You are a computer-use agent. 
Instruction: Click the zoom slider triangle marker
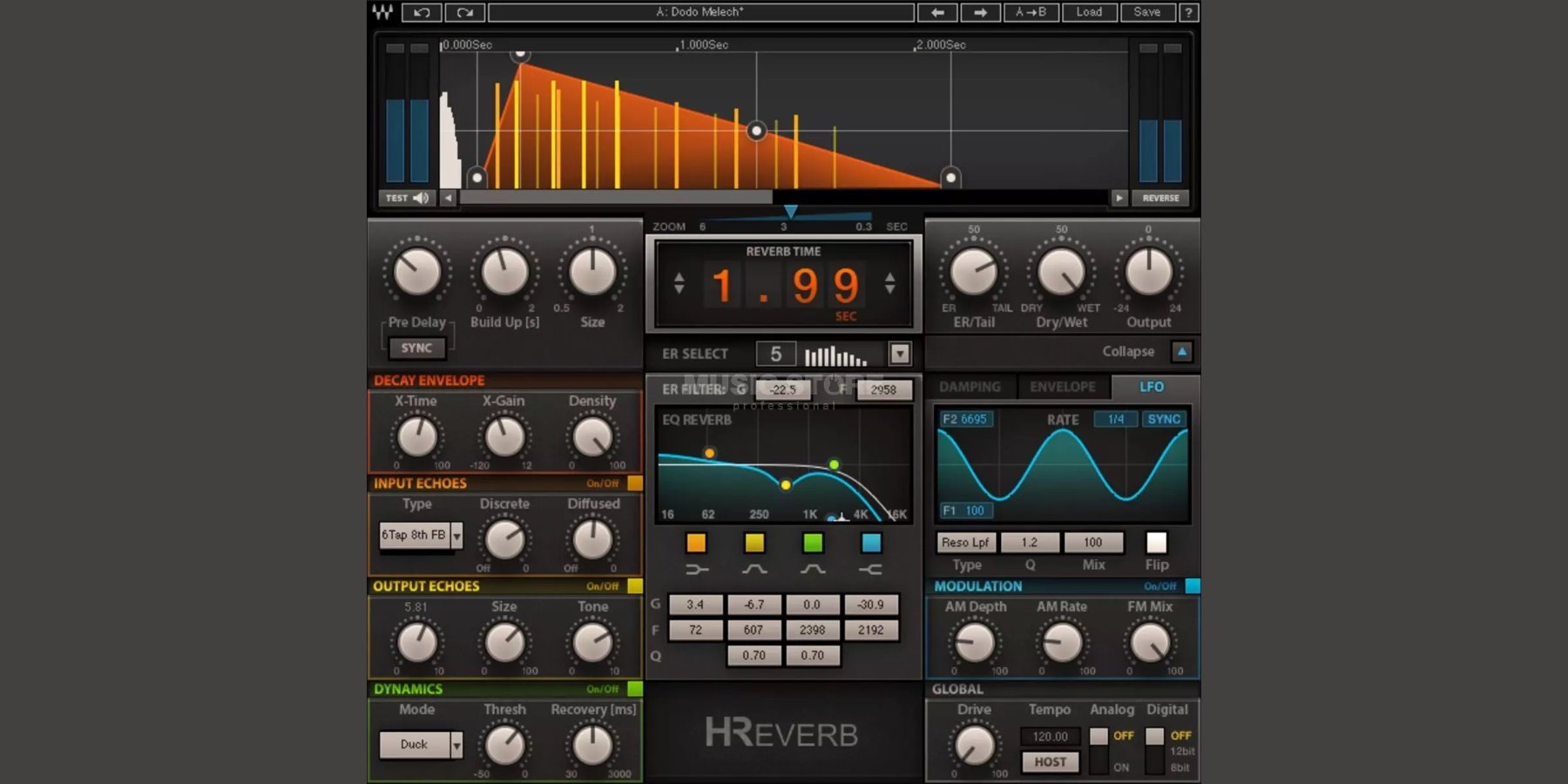click(x=790, y=212)
